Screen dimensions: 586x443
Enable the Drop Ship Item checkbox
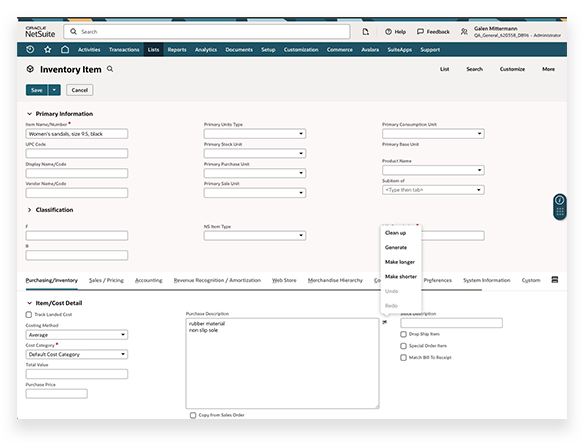[x=403, y=334]
